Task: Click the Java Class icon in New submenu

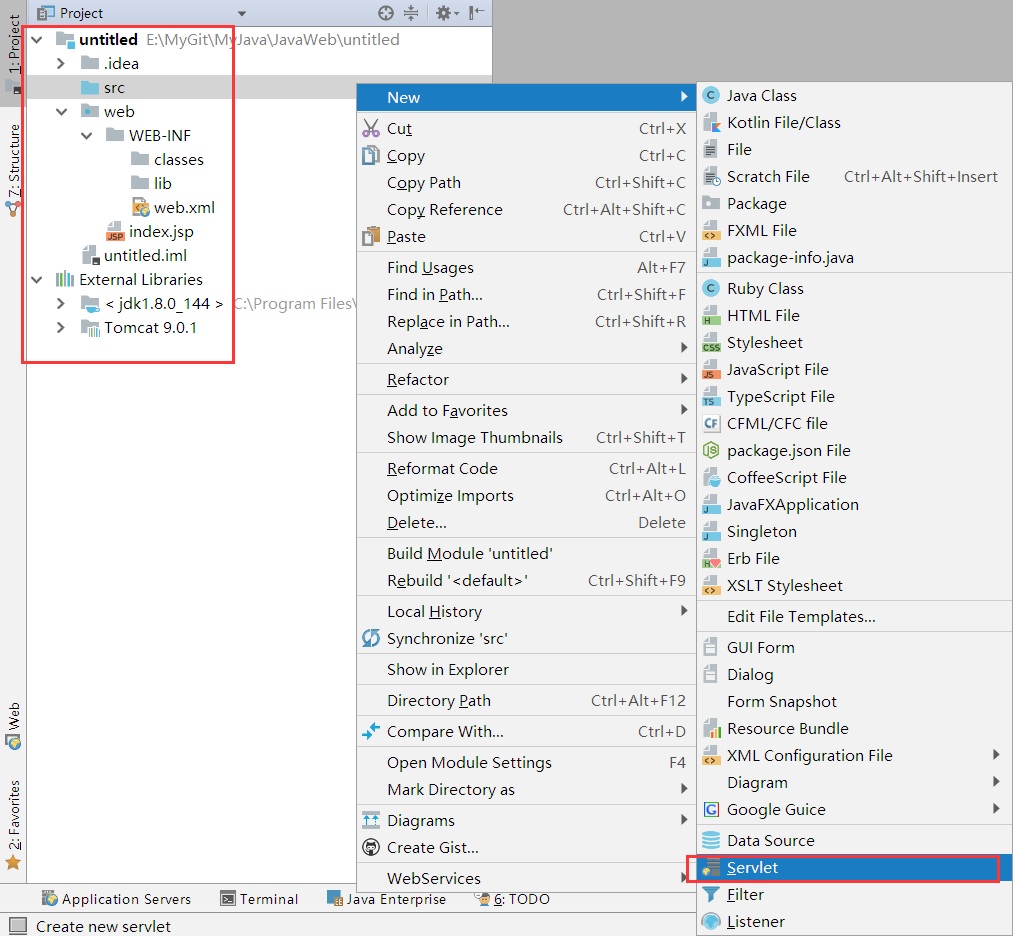Action: (x=711, y=96)
